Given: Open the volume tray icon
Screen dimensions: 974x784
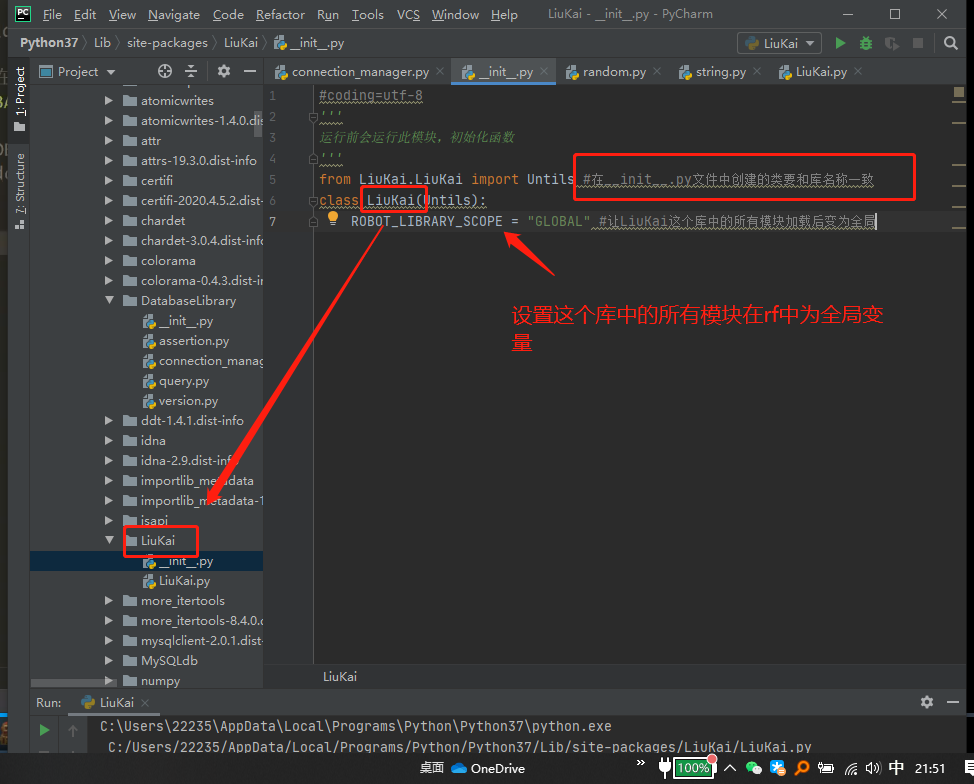Looking at the screenshot, I should click(x=873, y=768).
